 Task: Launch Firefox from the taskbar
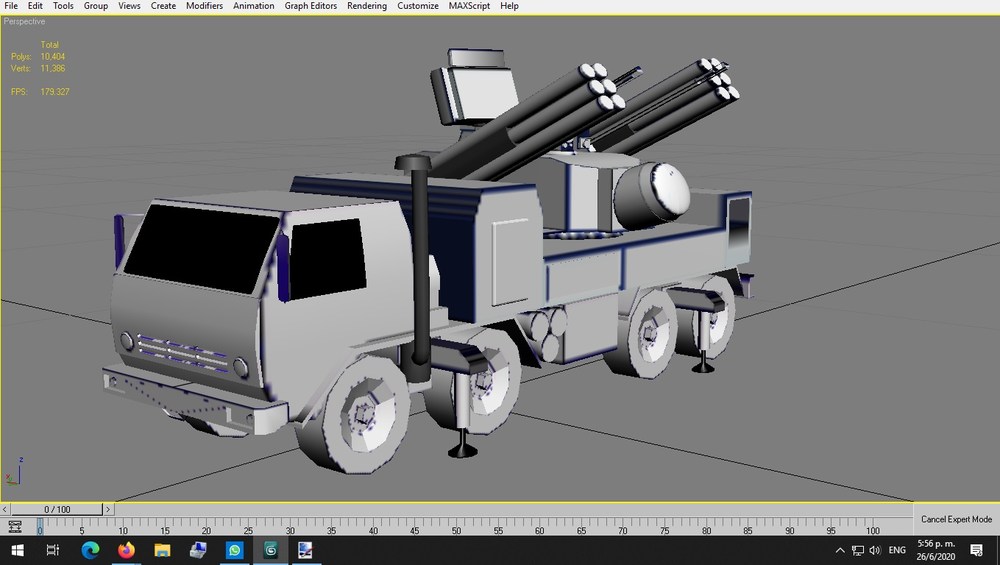pyautogui.click(x=126, y=550)
